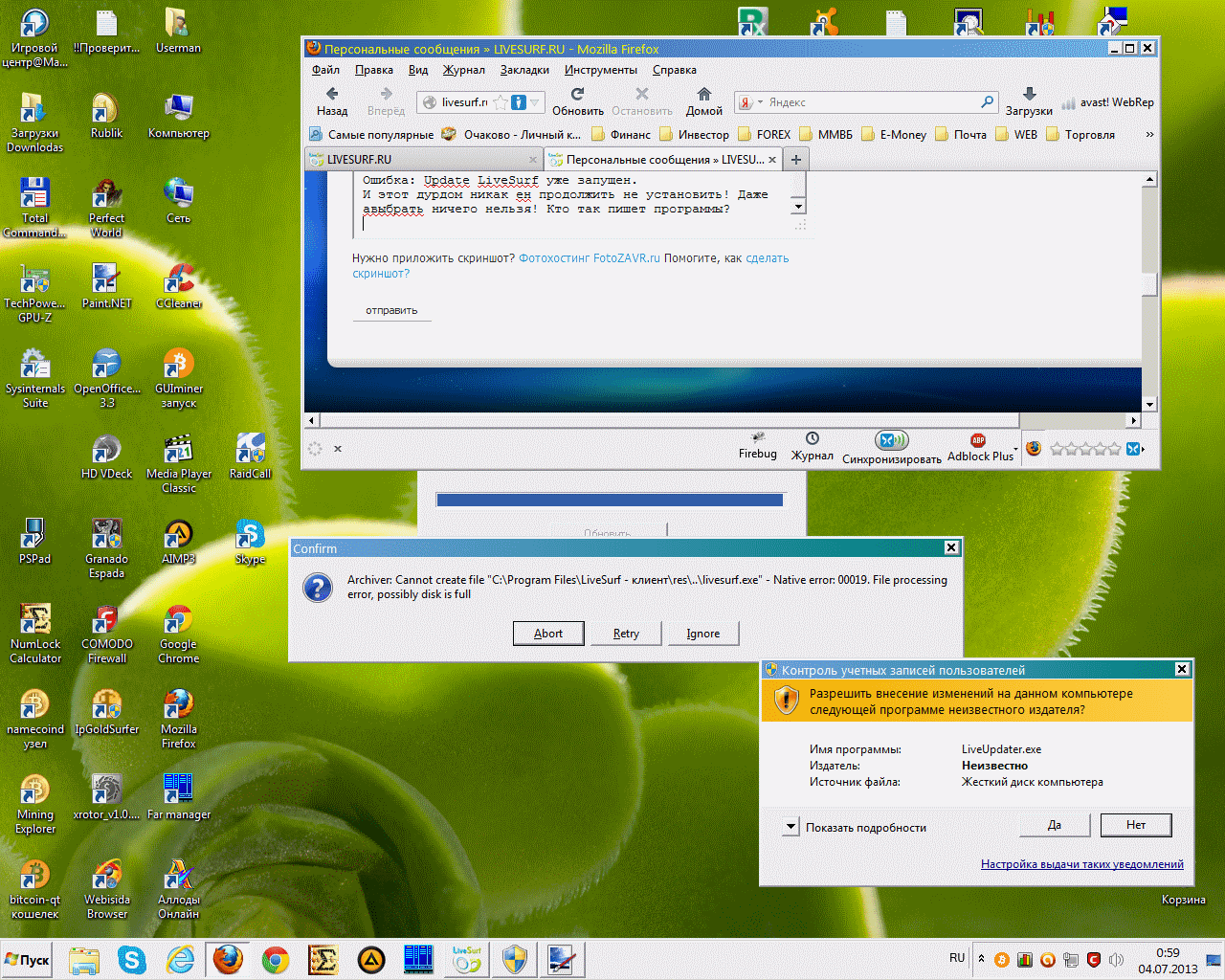
Task: Select the RaidCall desktop icon
Action: click(x=250, y=457)
